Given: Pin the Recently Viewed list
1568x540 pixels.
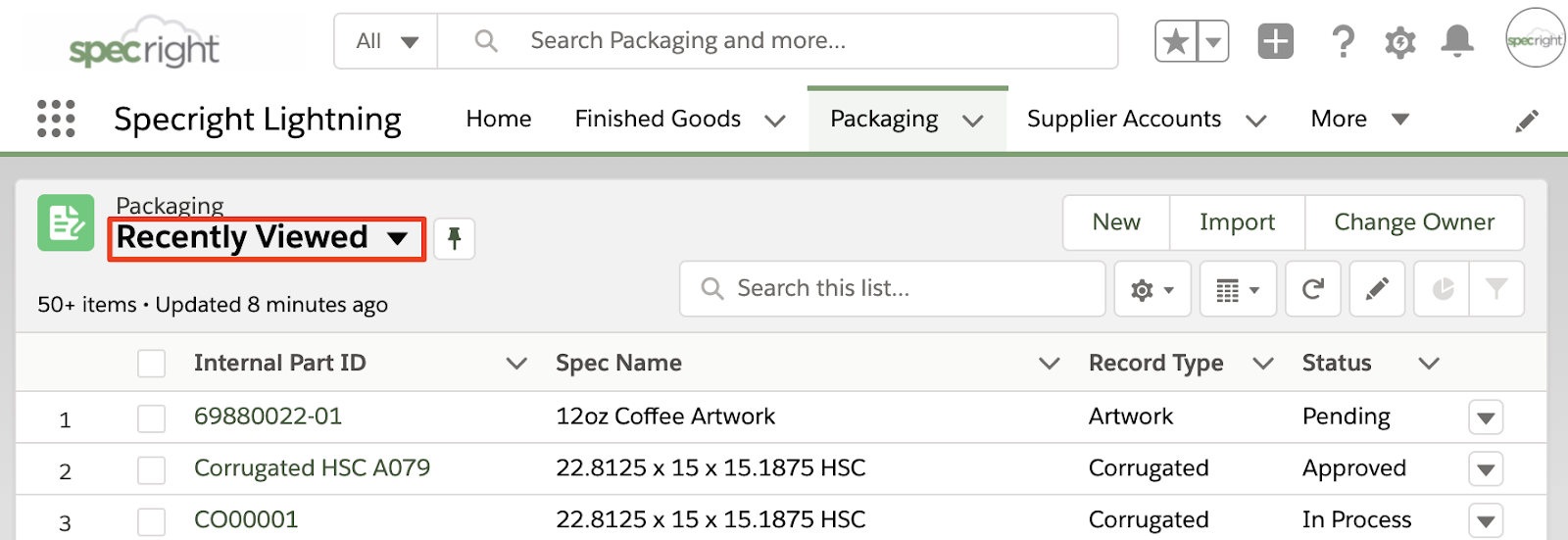Looking at the screenshot, I should tap(455, 238).
